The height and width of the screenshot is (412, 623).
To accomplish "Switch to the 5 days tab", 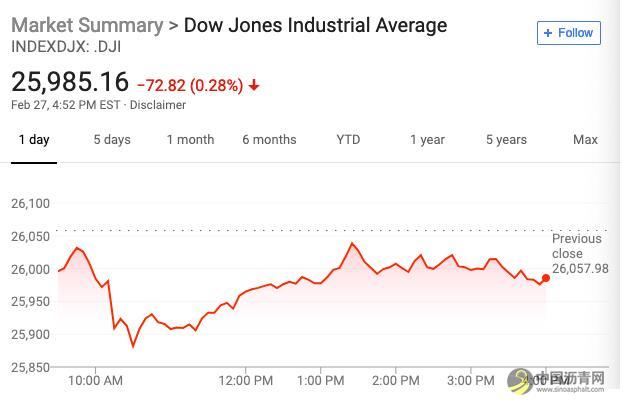I will [112, 140].
